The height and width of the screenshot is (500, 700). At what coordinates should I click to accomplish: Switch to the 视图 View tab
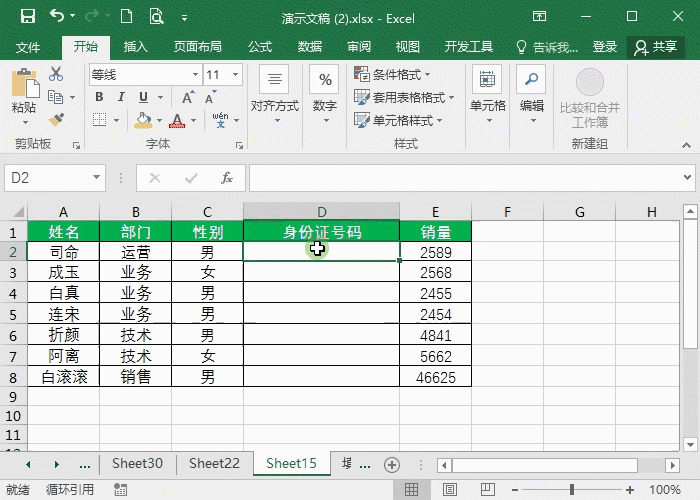(x=408, y=47)
